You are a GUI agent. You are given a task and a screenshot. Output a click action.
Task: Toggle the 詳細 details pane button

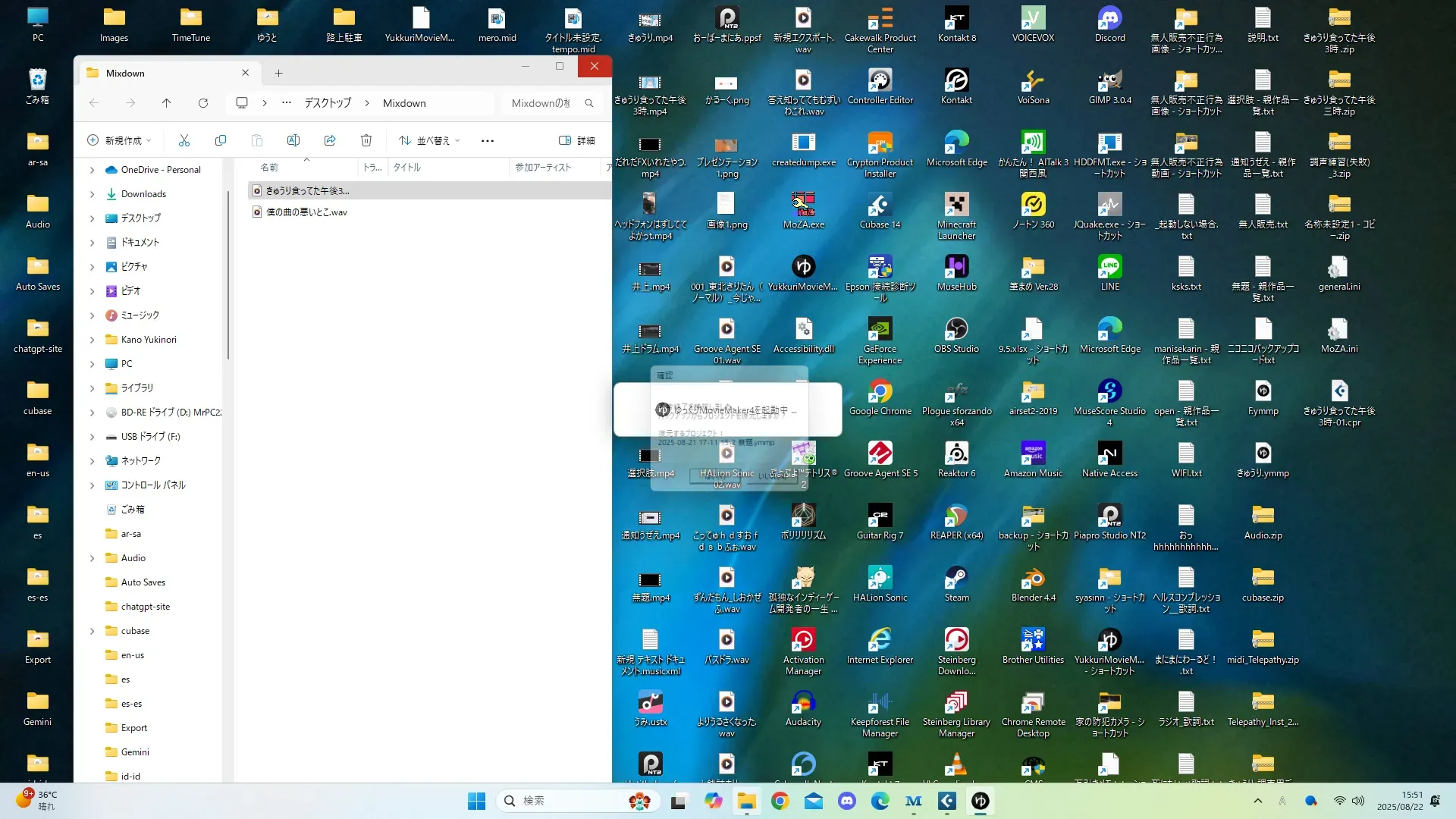(576, 140)
